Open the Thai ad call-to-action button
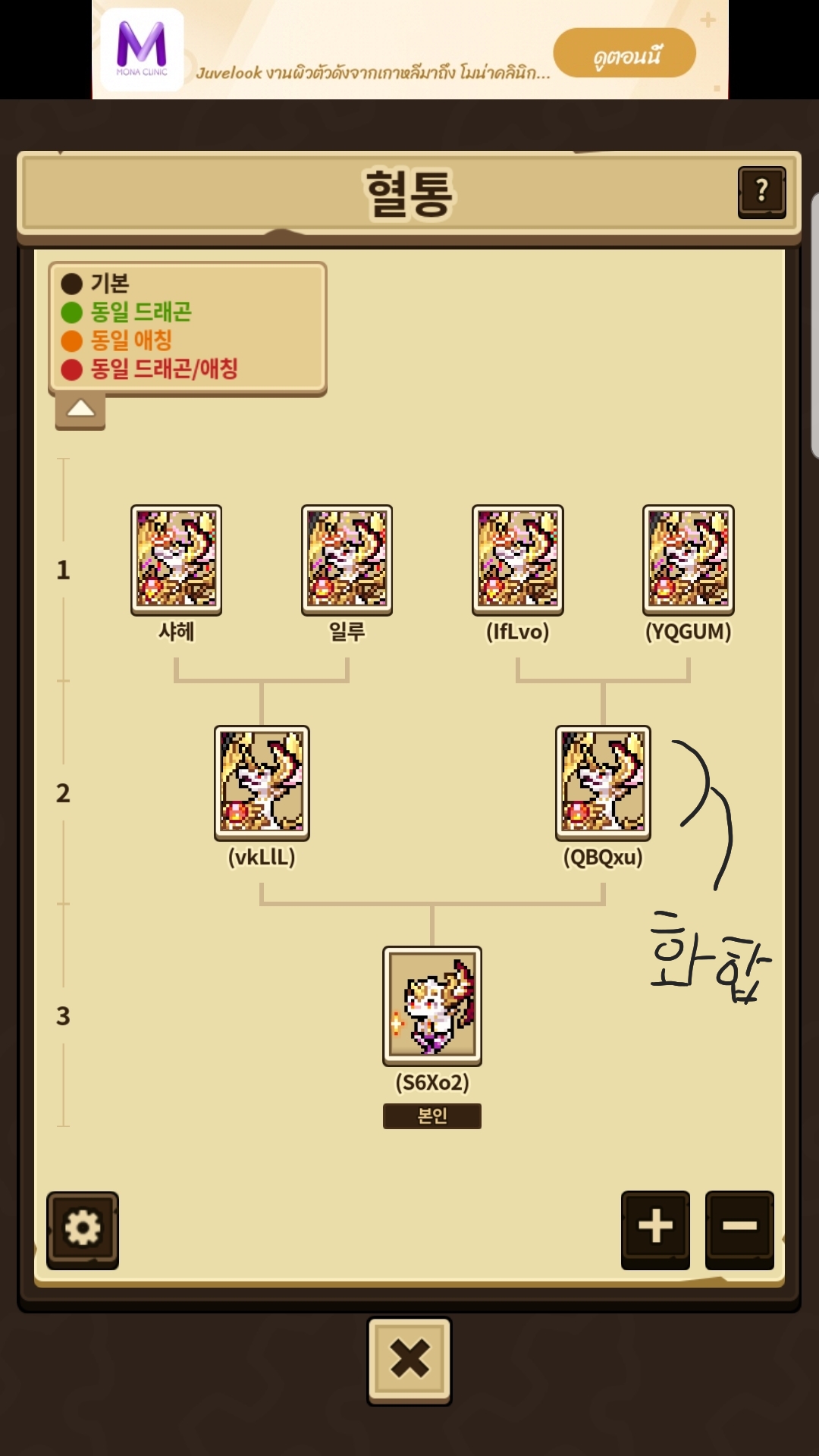Image resolution: width=819 pixels, height=1456 pixels. pos(625,53)
